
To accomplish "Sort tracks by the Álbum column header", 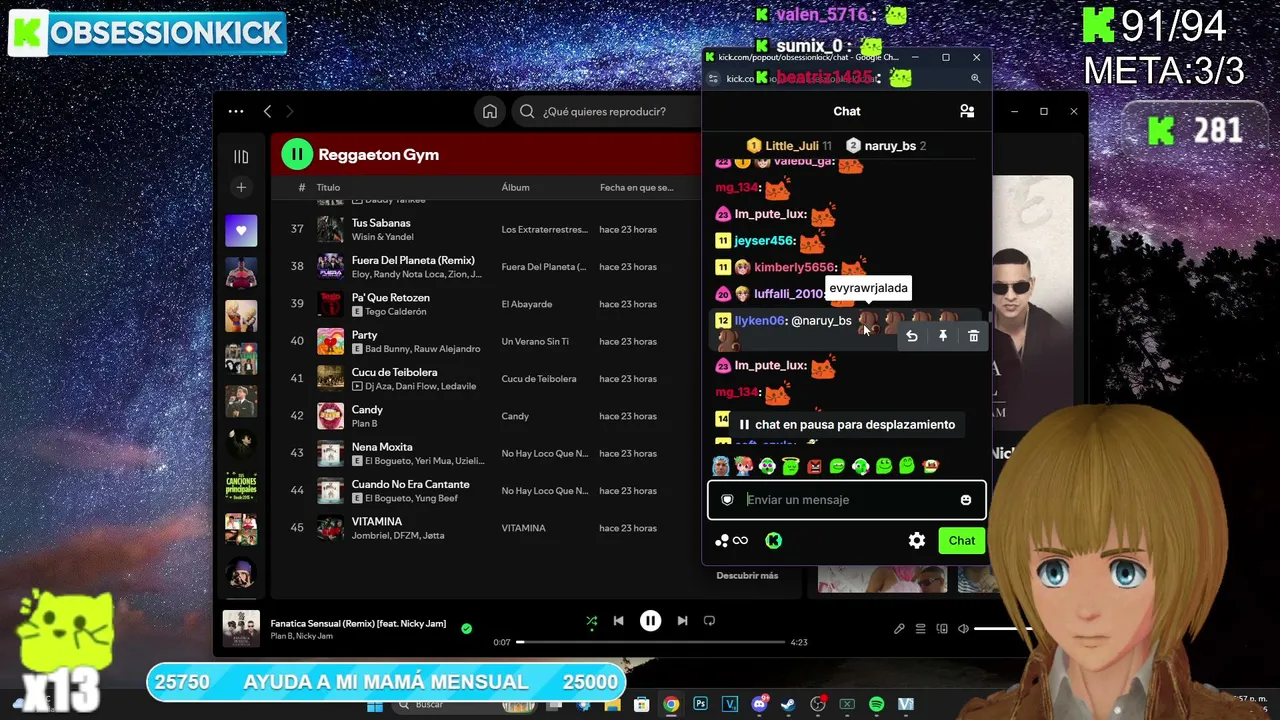I will pos(515,187).
